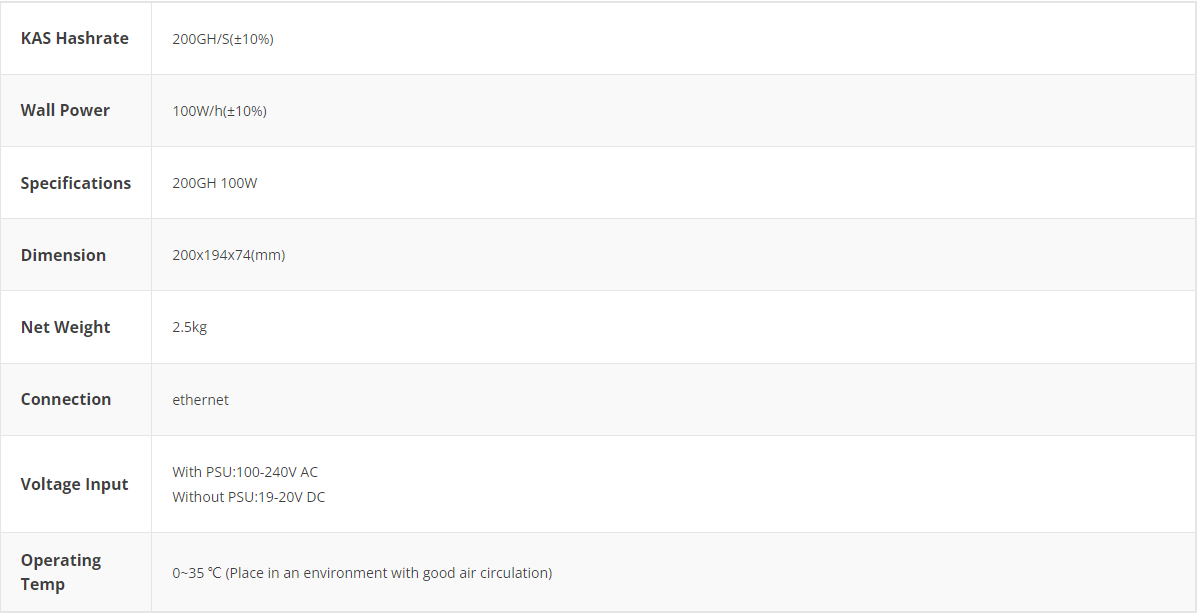Select the Connection row label
Image resolution: width=1199 pixels, height=613 pixels.
66,399
